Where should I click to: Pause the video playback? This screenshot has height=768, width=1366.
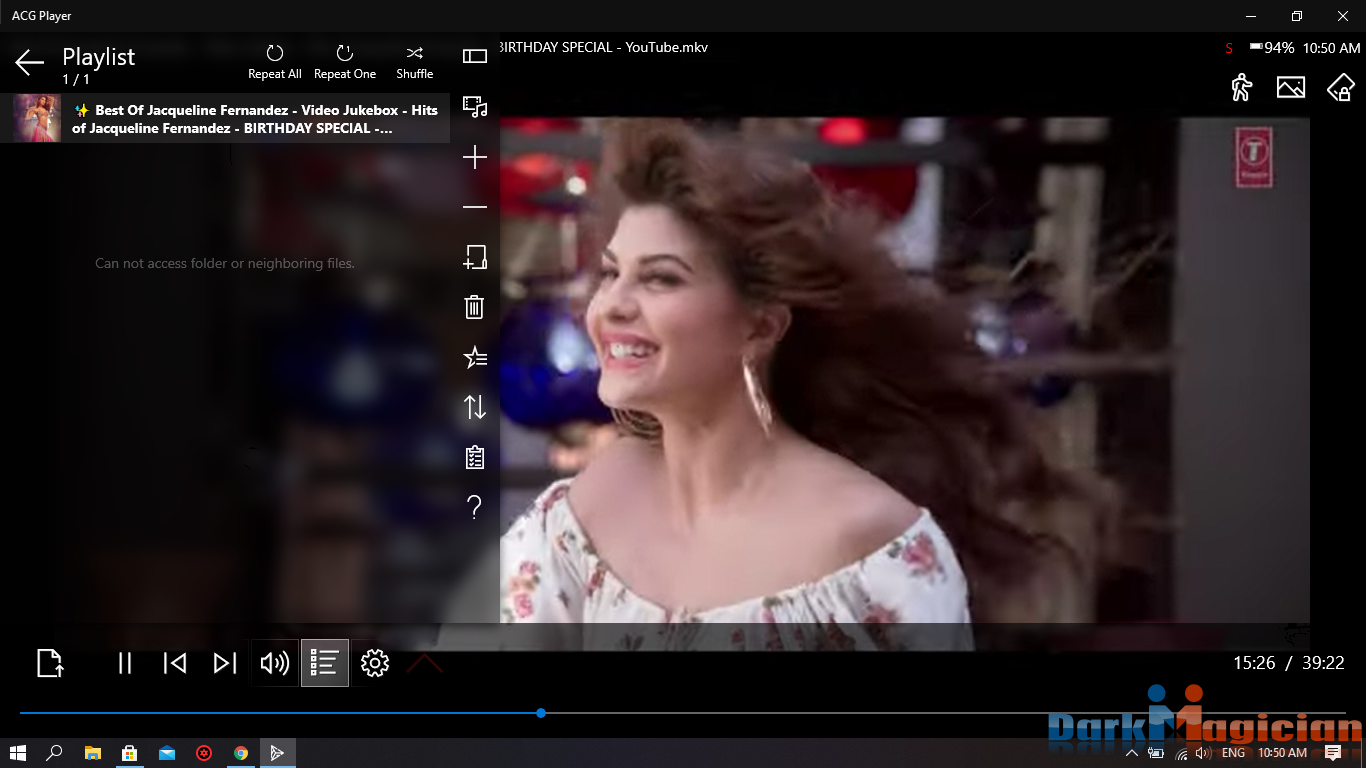(125, 663)
